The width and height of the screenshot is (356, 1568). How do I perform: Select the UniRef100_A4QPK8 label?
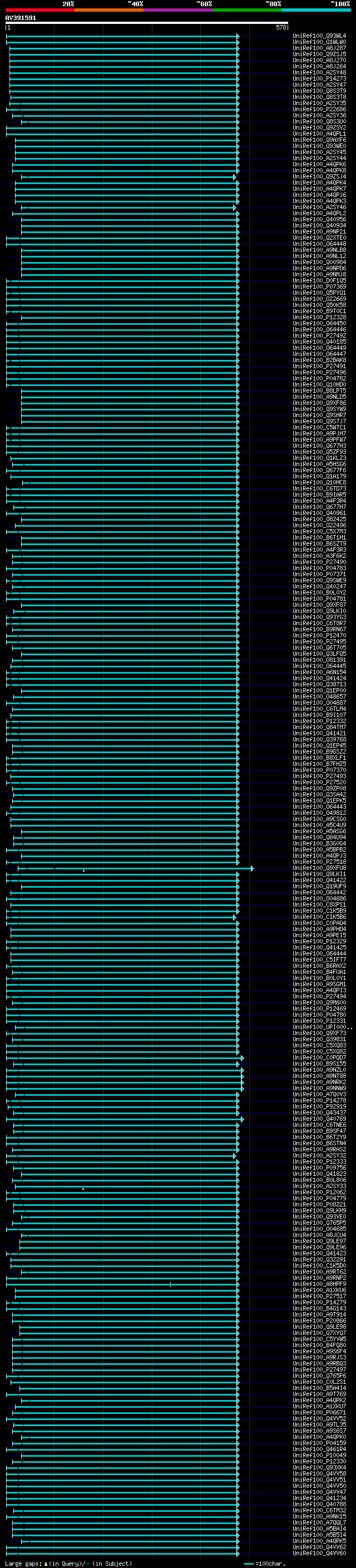(319, 170)
